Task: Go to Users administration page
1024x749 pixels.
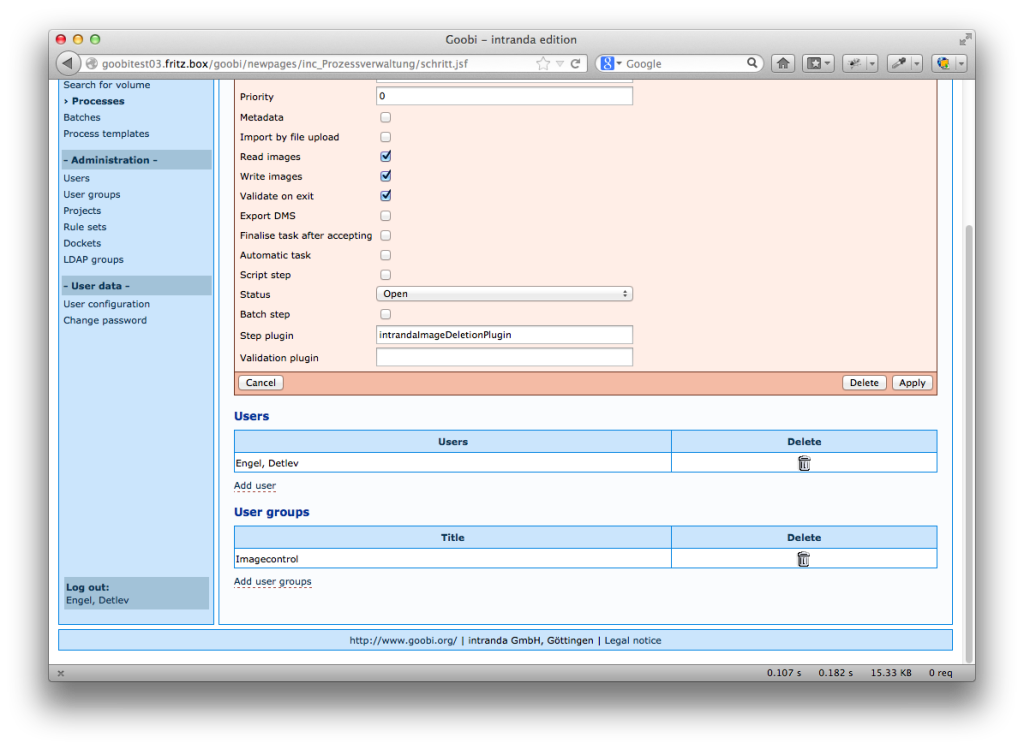Action: pos(76,178)
